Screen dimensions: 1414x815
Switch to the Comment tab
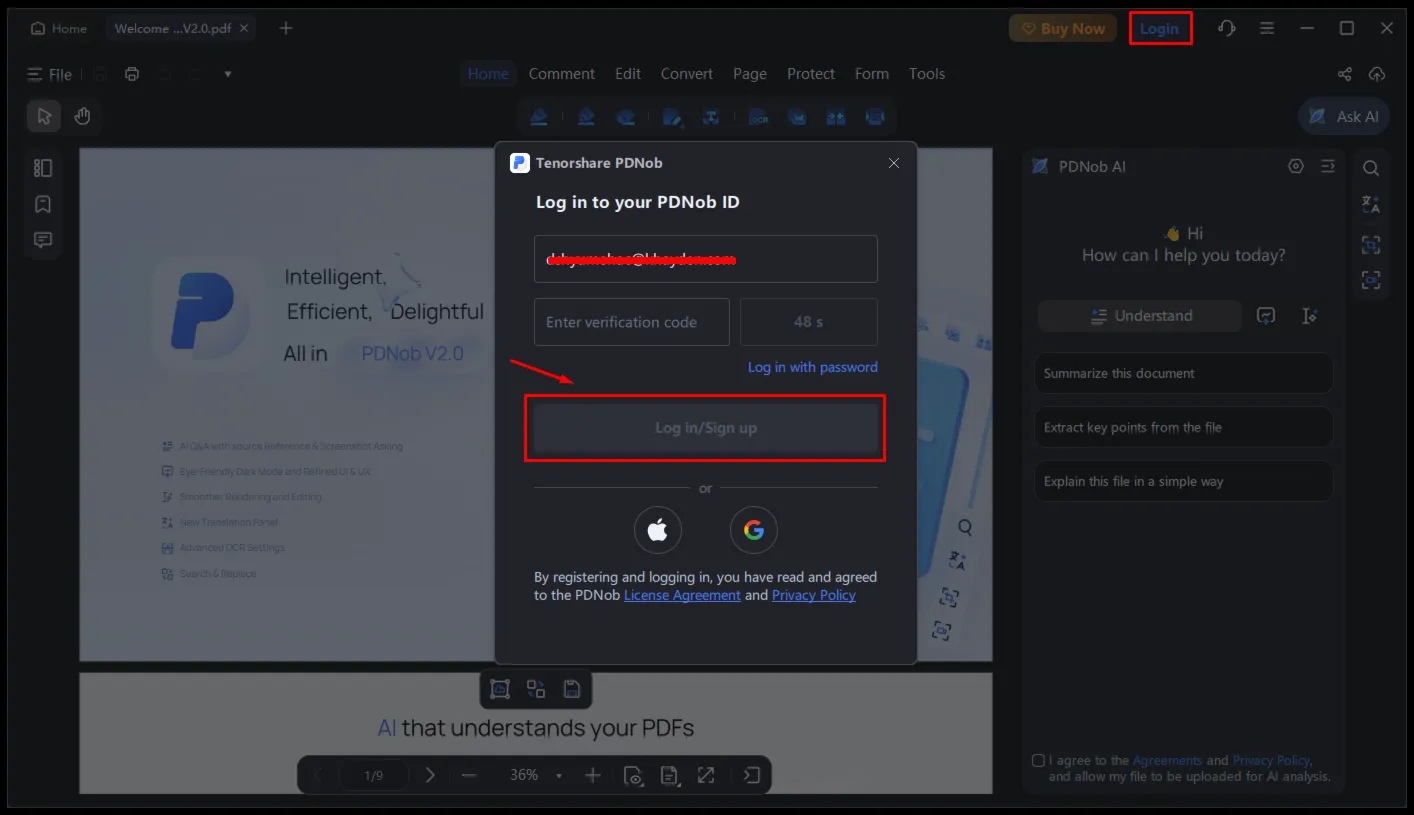click(562, 74)
